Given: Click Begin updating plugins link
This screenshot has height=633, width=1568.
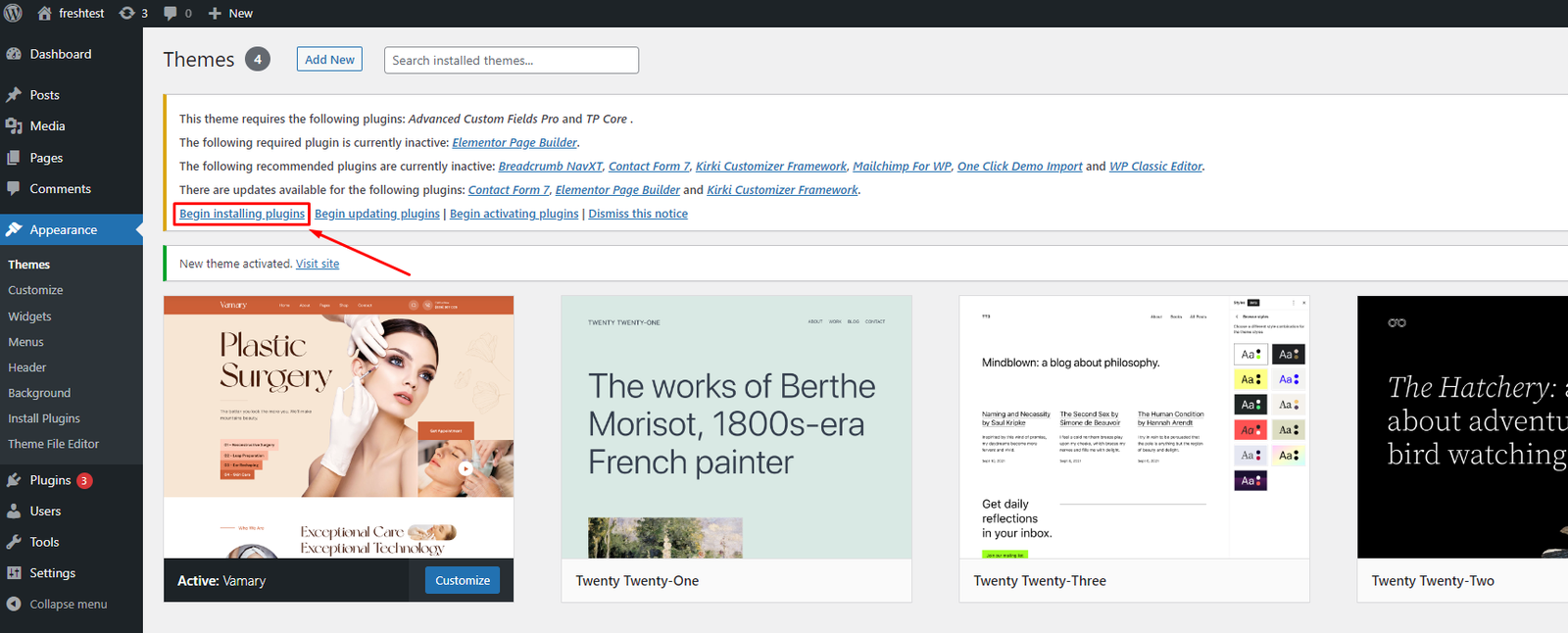Looking at the screenshot, I should [377, 214].
